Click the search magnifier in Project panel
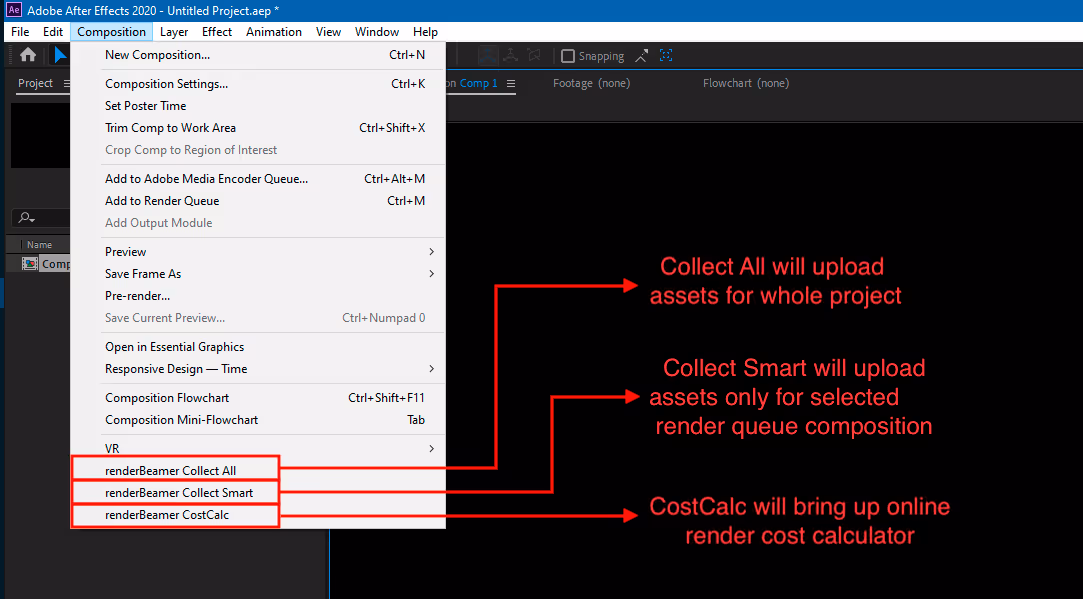 coord(26,218)
